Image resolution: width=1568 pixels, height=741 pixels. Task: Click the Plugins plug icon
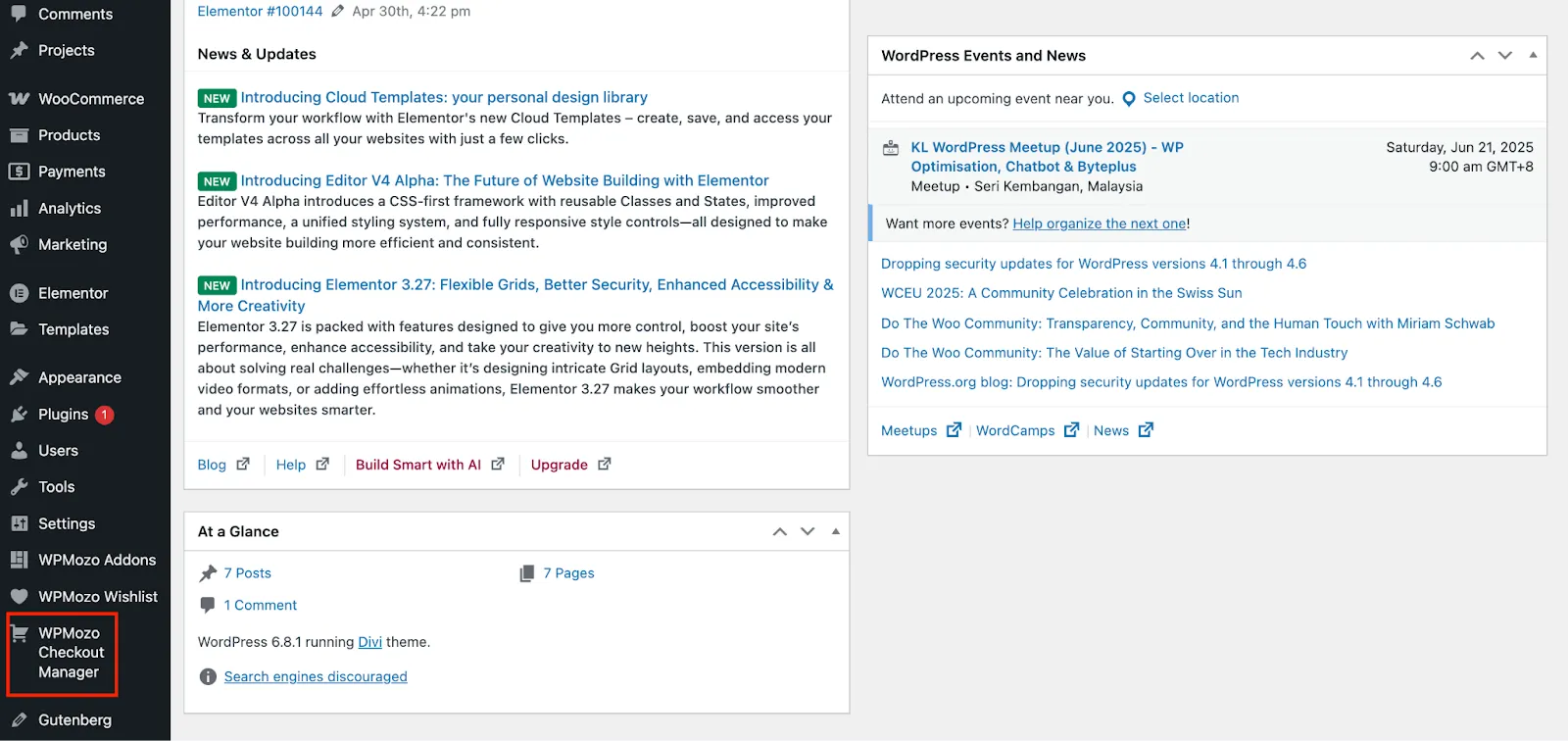click(19, 415)
